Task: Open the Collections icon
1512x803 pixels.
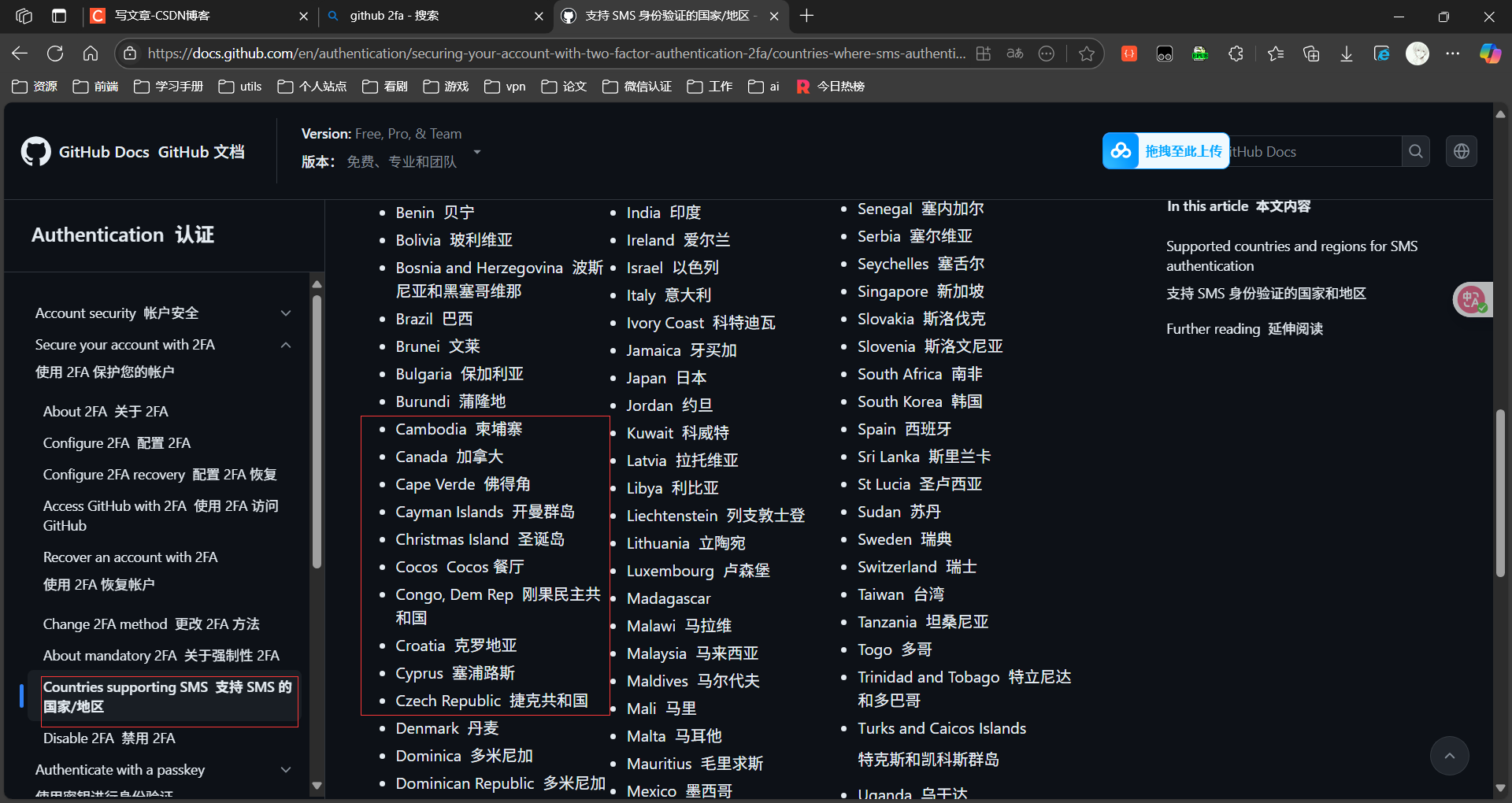Action: pos(1311,54)
